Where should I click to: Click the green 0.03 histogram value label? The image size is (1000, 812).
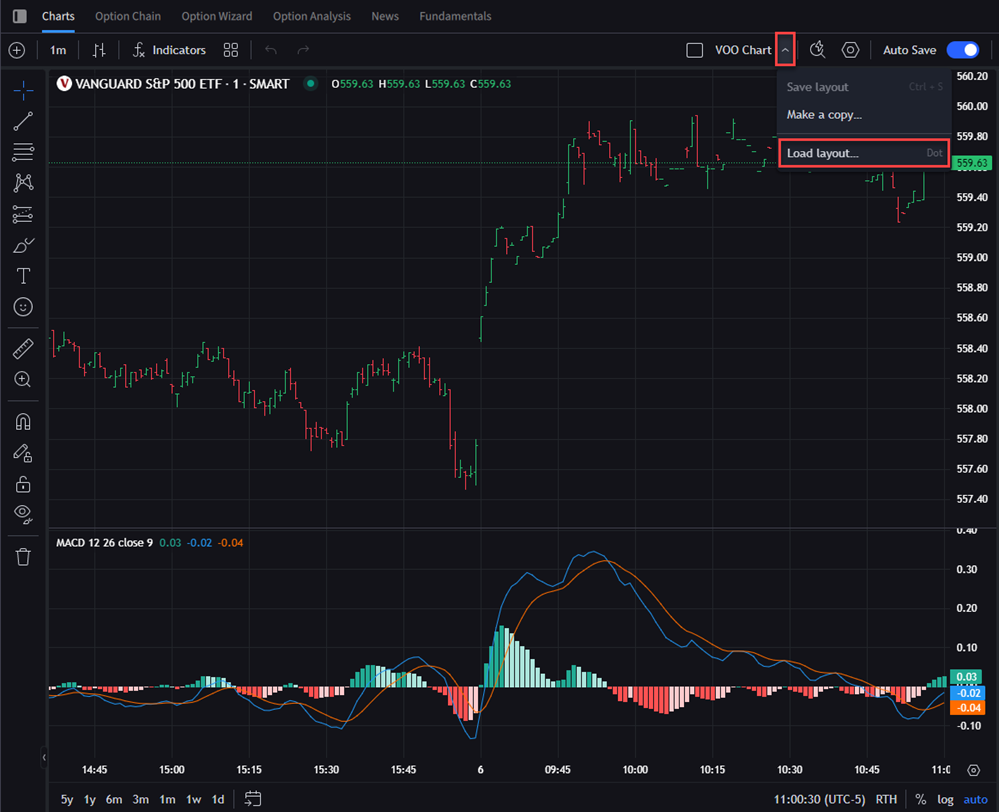tap(966, 677)
